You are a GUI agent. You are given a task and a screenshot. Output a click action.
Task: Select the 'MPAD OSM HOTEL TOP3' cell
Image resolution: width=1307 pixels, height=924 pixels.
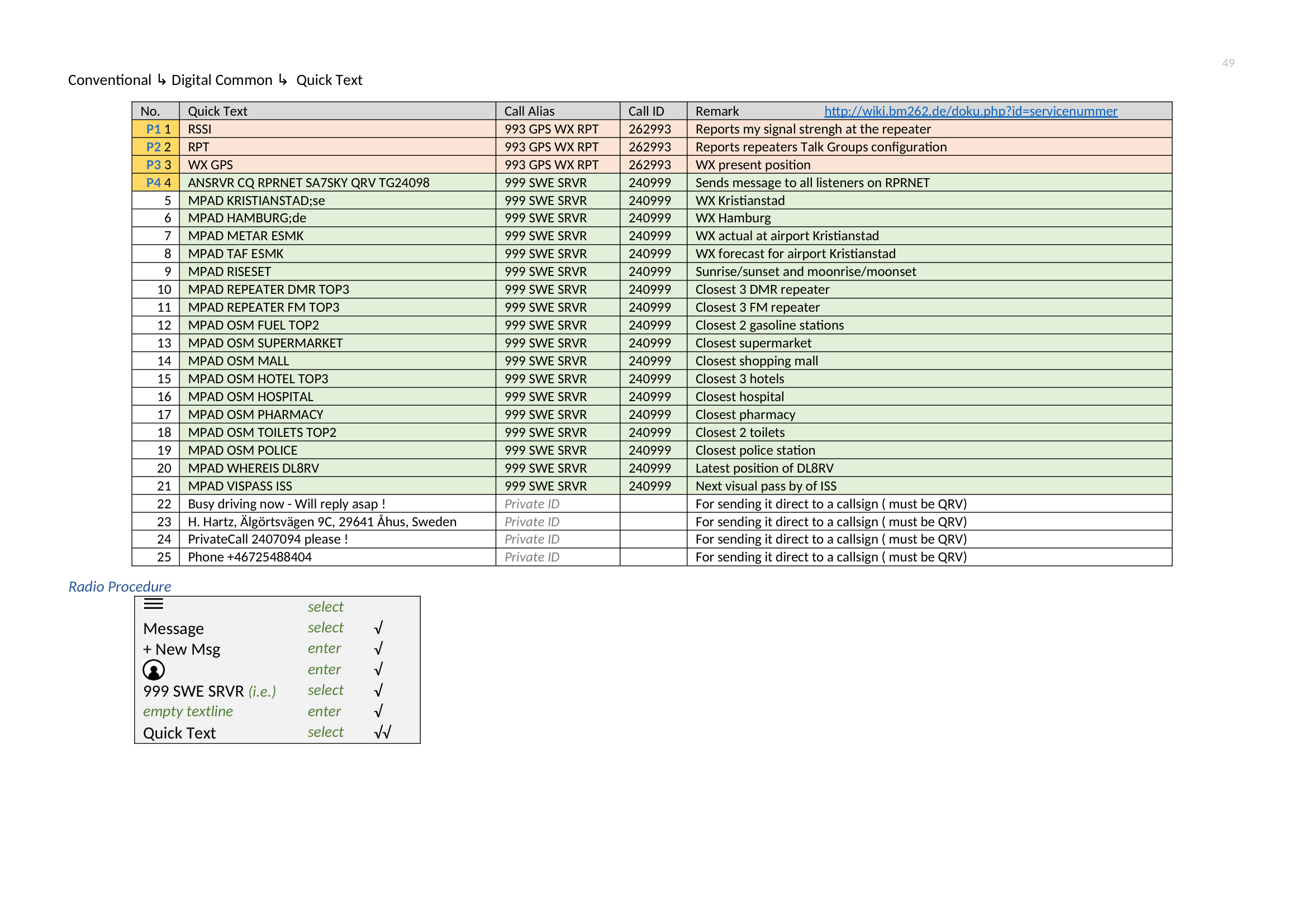coord(337,379)
